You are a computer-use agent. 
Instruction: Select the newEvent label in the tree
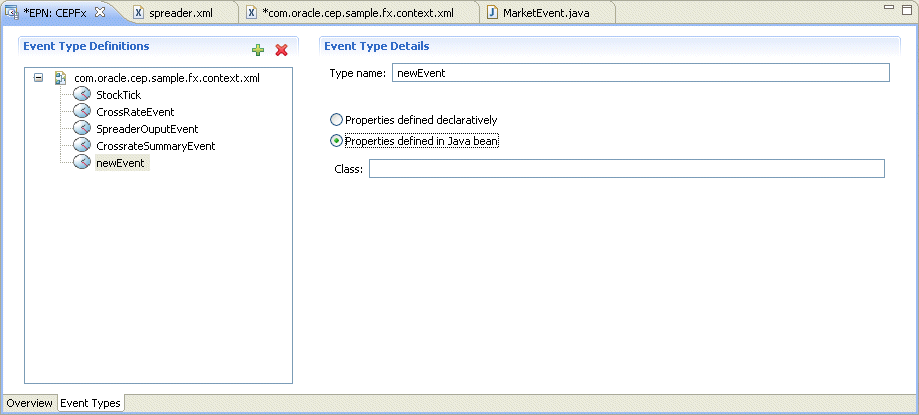point(120,163)
